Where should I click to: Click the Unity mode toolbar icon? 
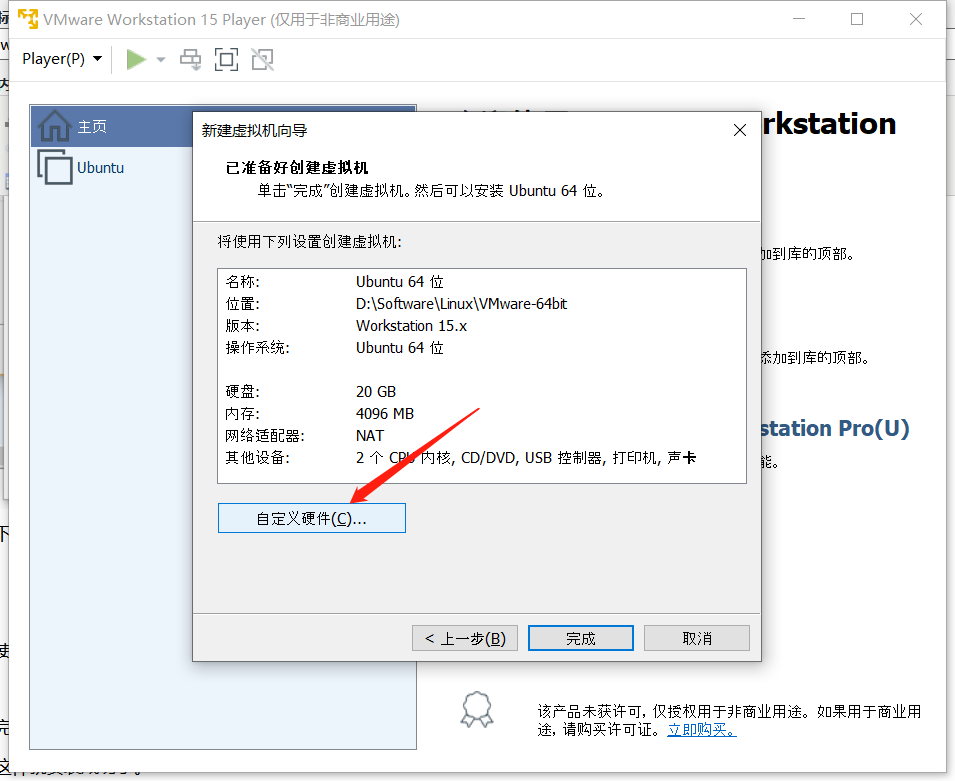point(263,59)
